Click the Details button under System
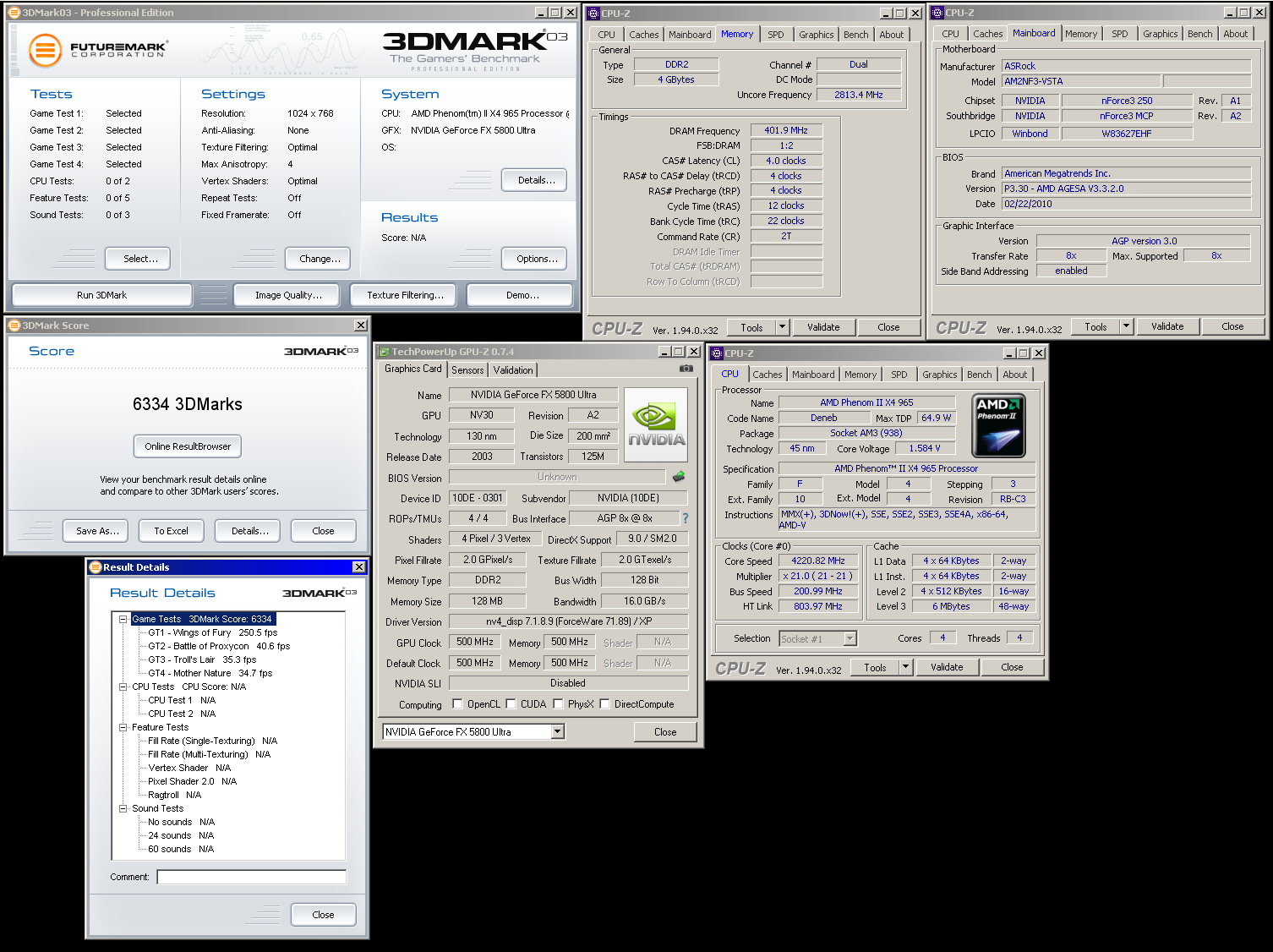Screen dimensions: 1273x952 point(536,180)
